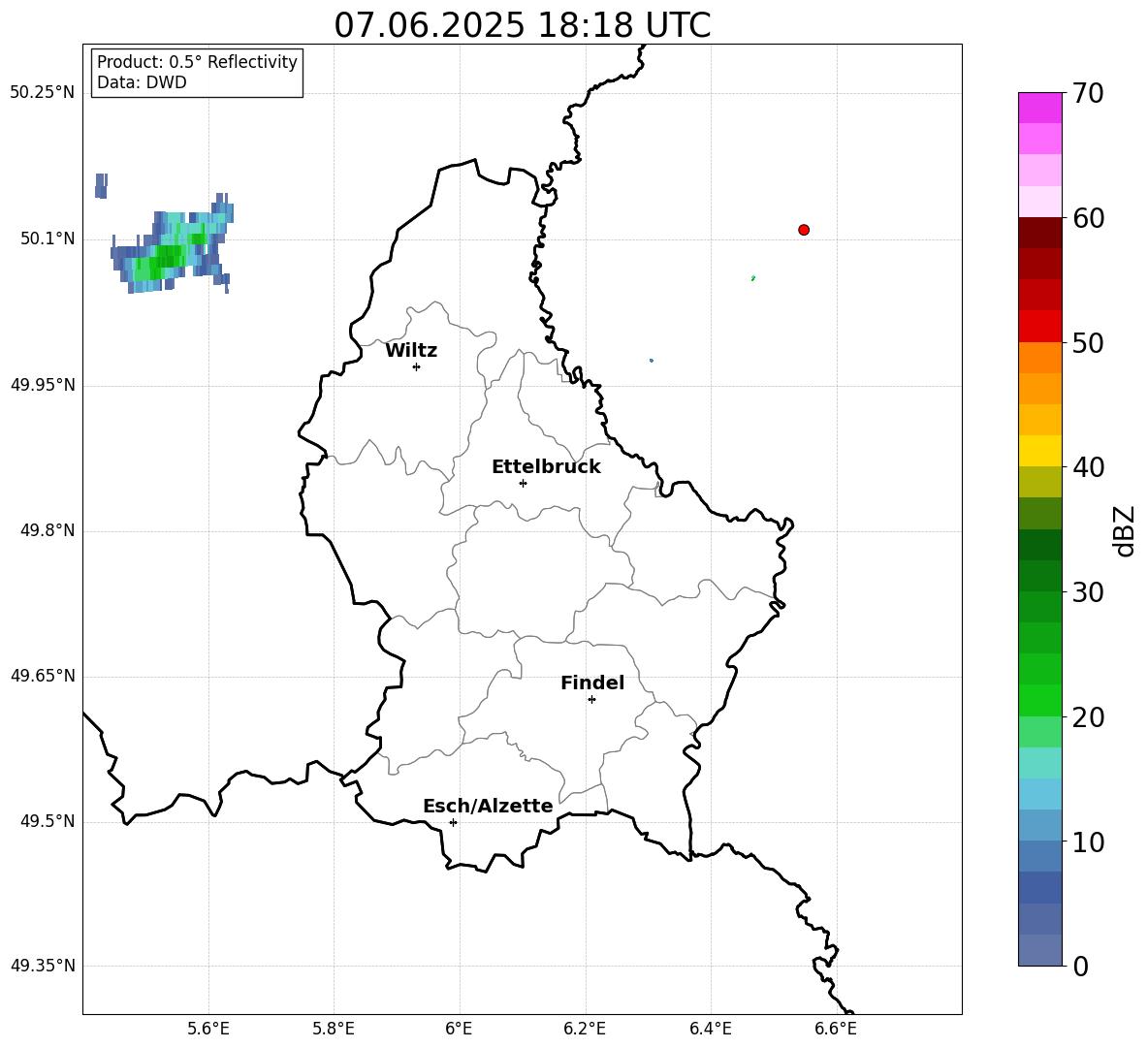Click the 40 colorbar tick label
The height and width of the screenshot is (1048, 1148).
(x=1088, y=467)
